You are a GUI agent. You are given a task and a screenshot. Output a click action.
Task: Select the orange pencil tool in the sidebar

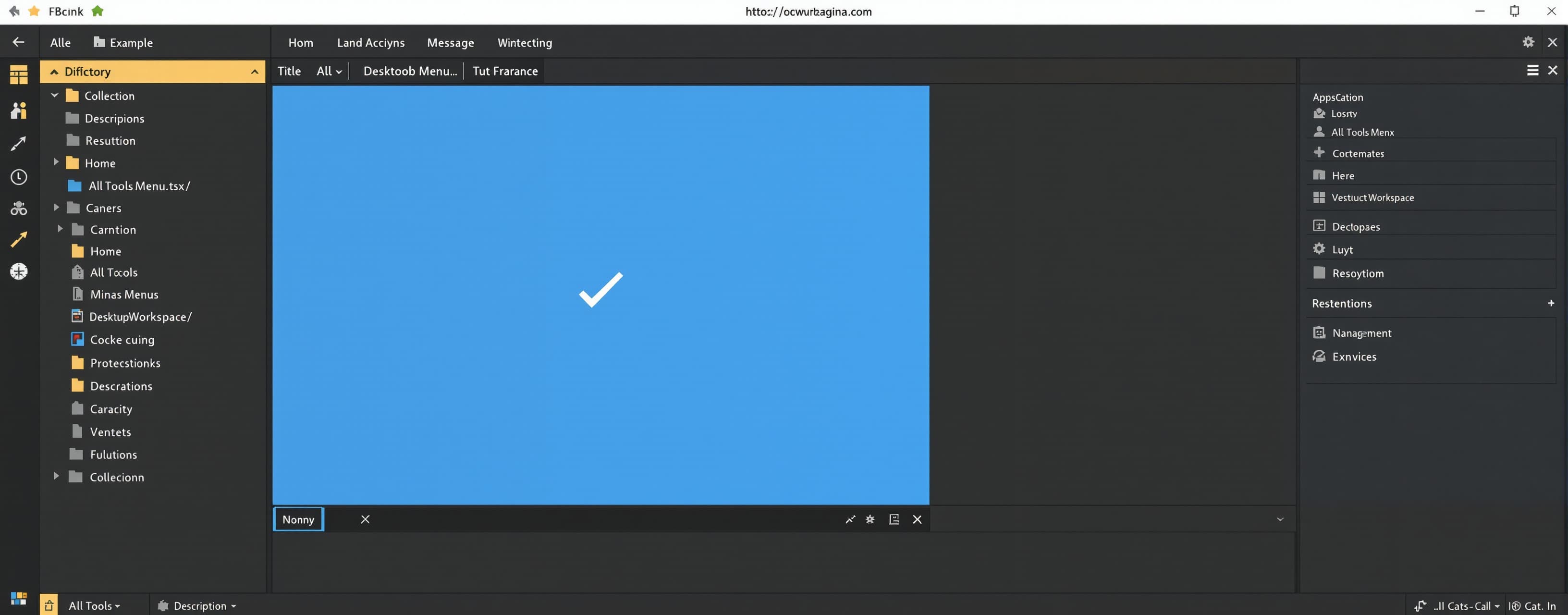[x=18, y=239]
